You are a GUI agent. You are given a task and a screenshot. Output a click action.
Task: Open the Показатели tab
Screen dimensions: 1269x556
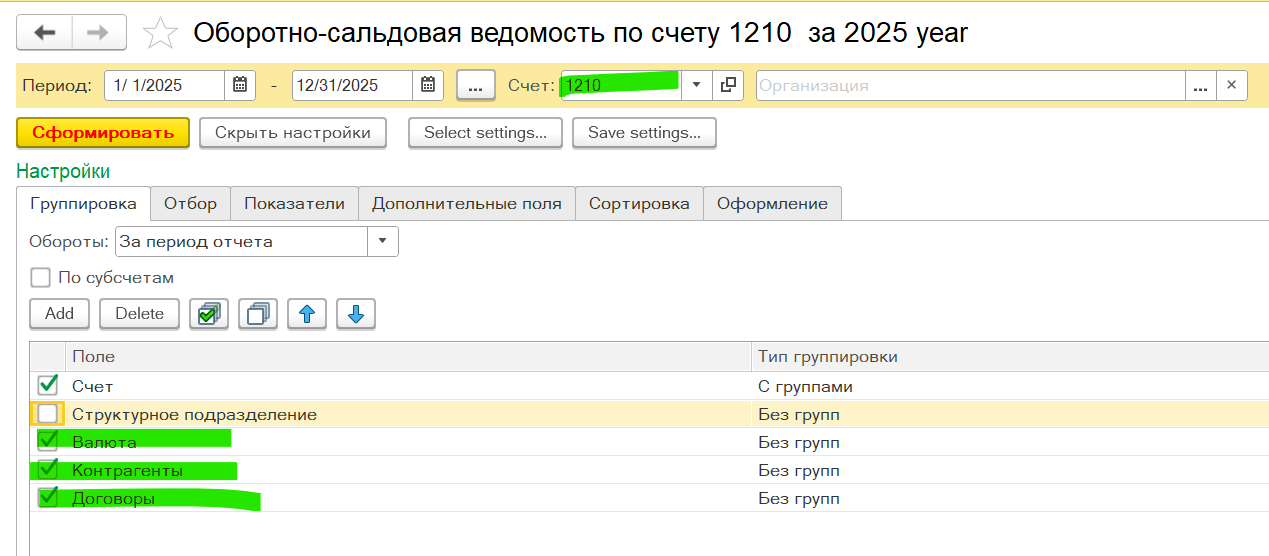click(294, 203)
